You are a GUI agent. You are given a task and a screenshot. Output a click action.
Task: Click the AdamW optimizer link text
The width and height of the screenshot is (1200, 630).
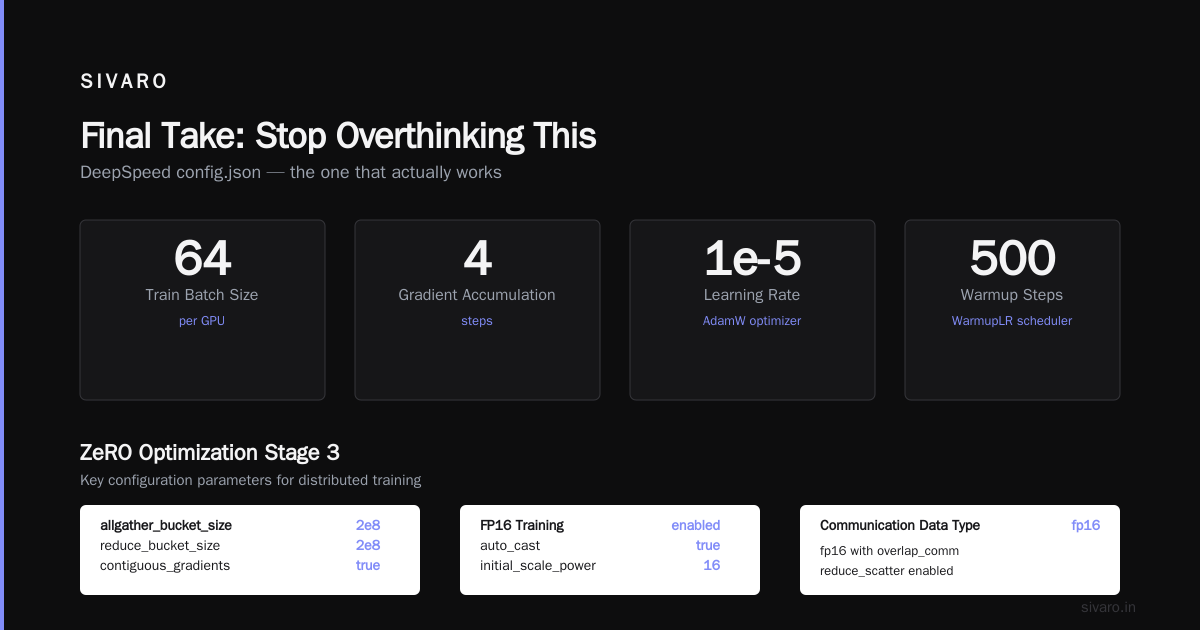coord(752,321)
